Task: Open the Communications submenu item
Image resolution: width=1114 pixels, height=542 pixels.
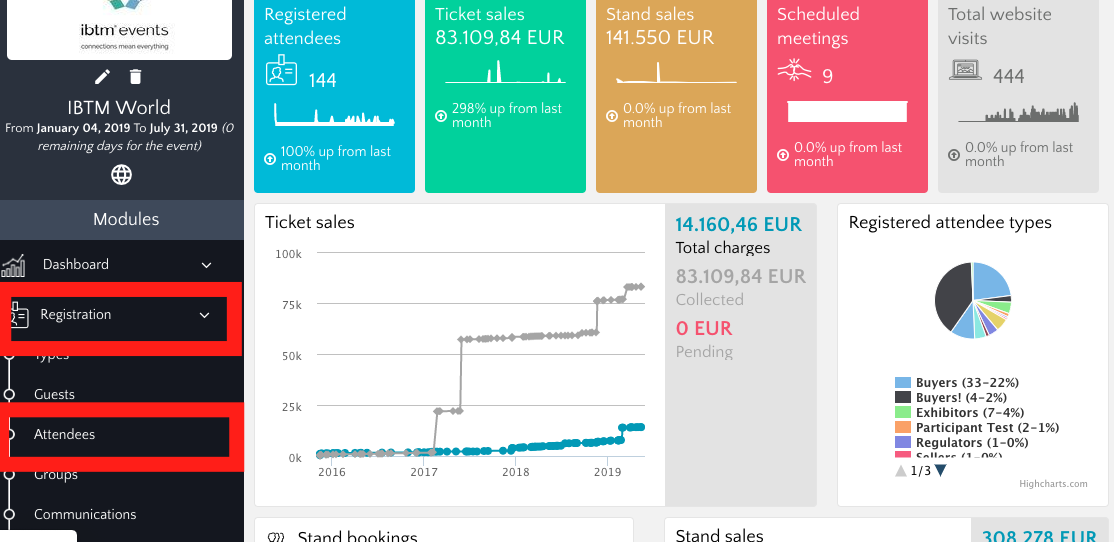Action: coord(85,514)
